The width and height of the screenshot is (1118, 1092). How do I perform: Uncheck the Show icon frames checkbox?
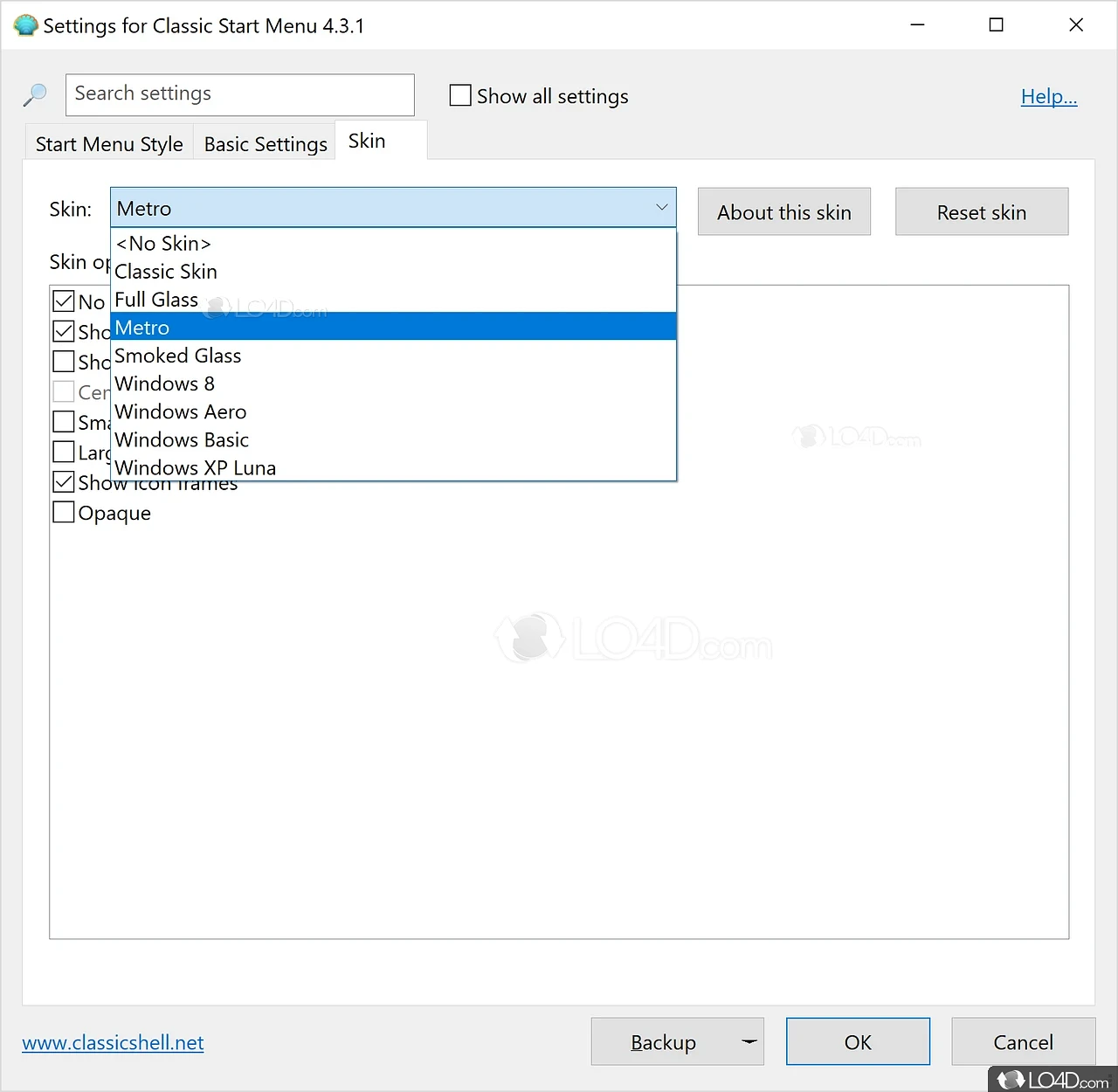pos(64,482)
